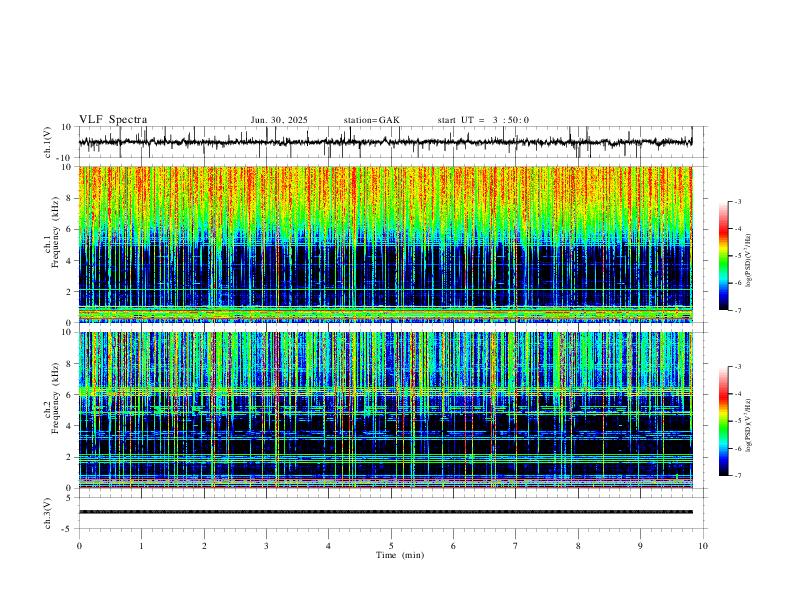Click the "-7" tick on ch.1 colorbar

point(737,310)
